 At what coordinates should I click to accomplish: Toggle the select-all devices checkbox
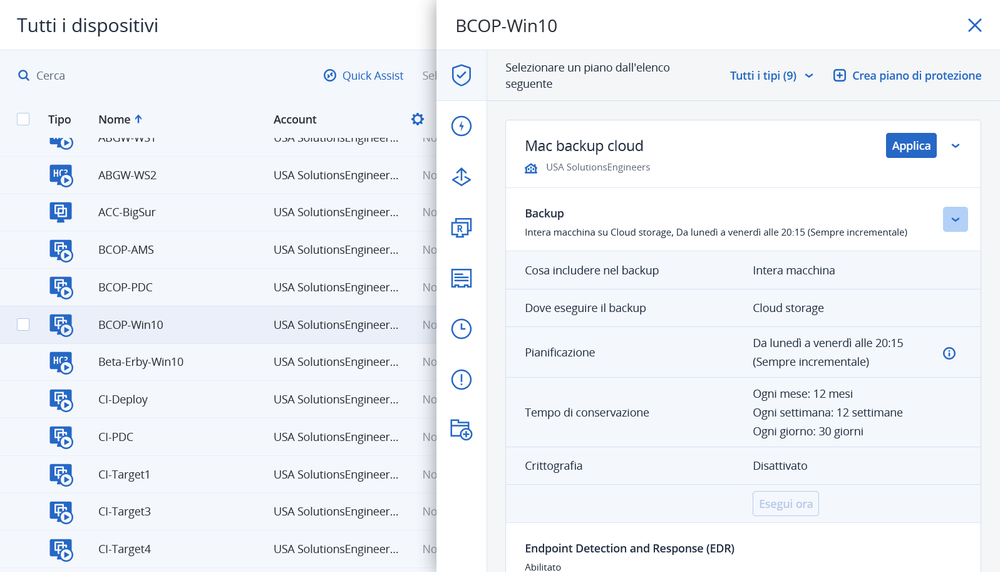pyautogui.click(x=23, y=119)
